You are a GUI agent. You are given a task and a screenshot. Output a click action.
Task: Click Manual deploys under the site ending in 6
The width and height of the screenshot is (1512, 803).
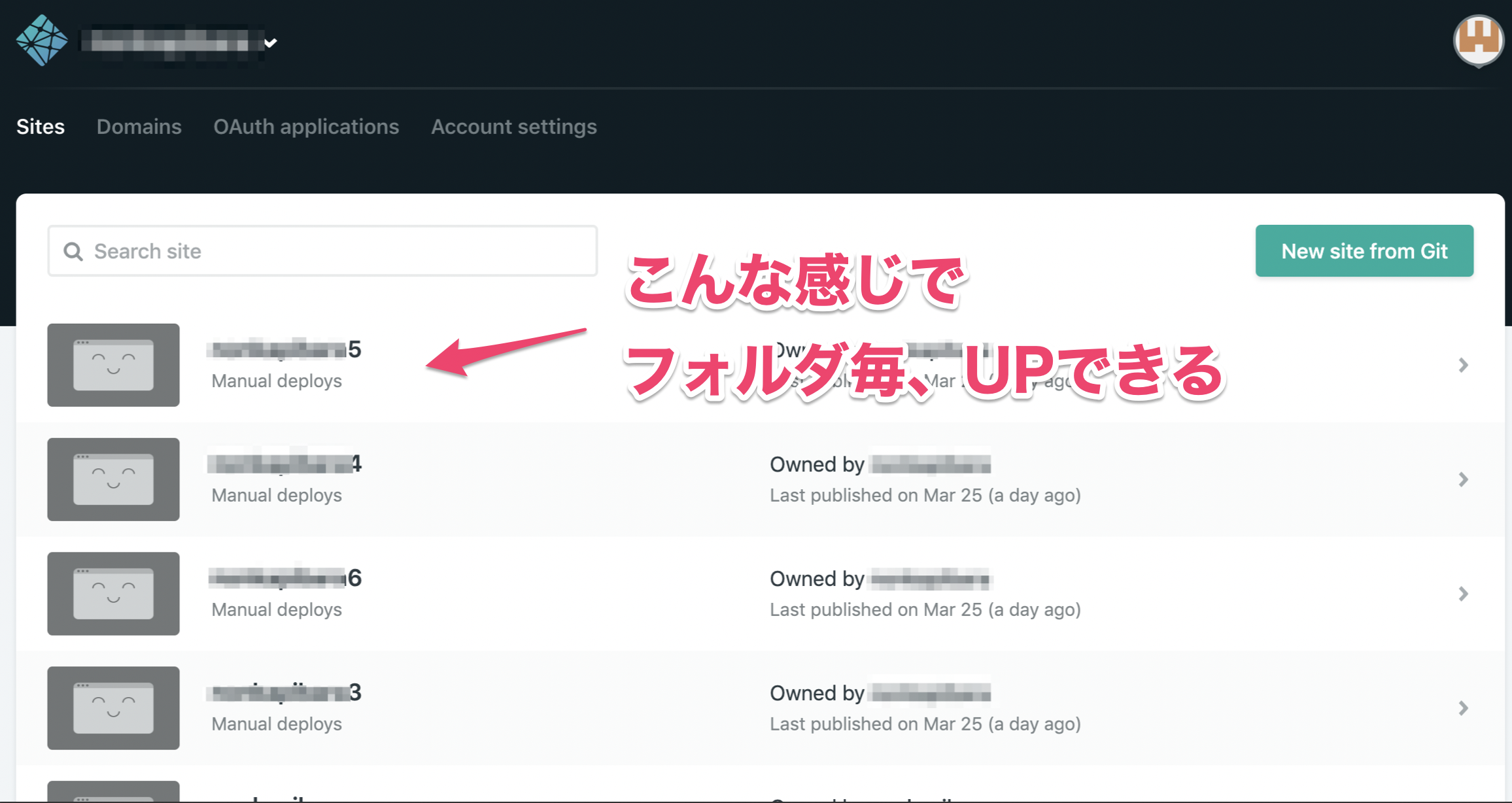pyautogui.click(x=276, y=609)
